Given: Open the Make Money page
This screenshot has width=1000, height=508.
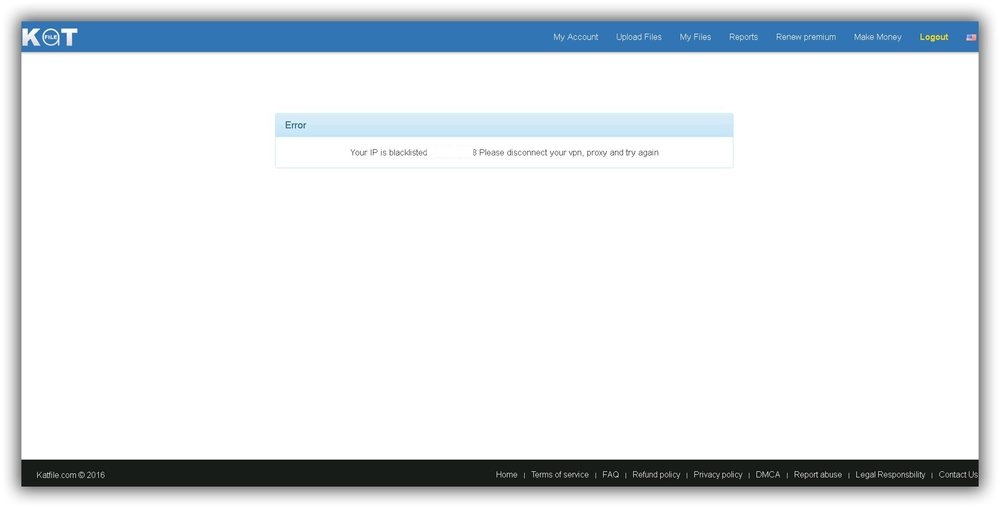Looking at the screenshot, I should tap(877, 37).
